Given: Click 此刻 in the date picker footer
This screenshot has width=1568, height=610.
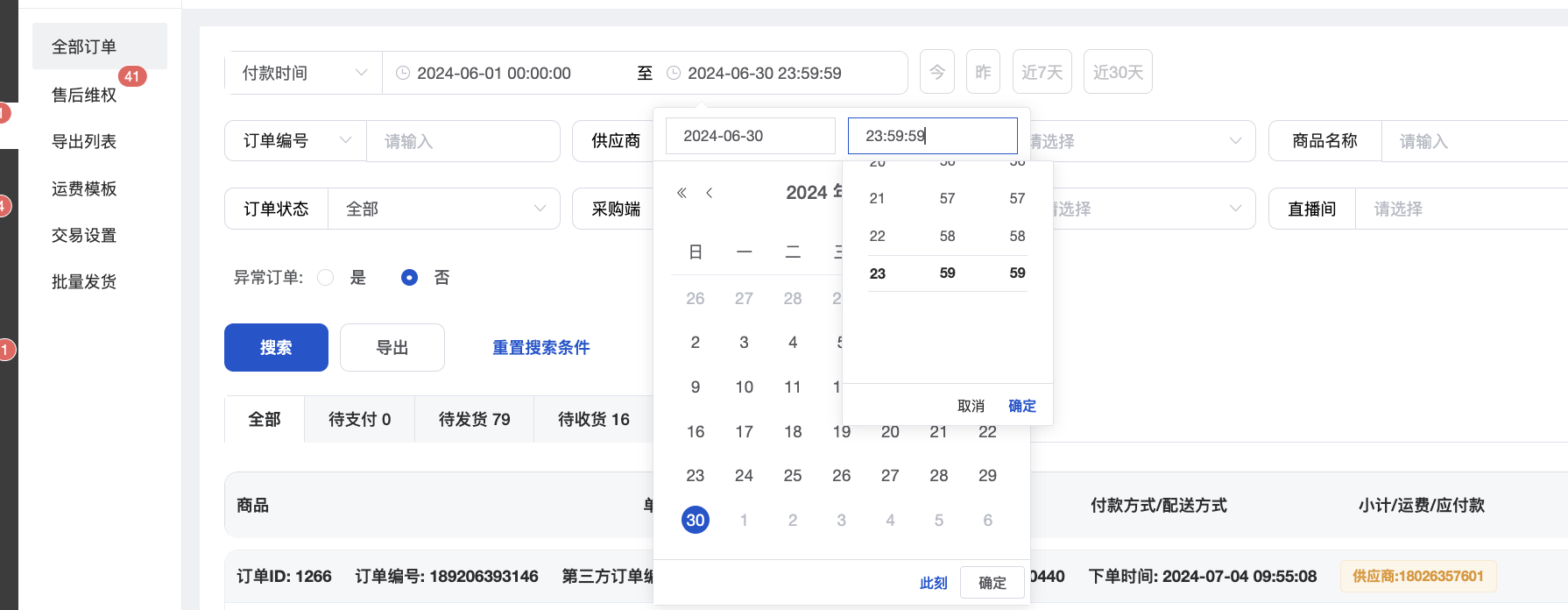Looking at the screenshot, I should pyautogui.click(x=933, y=584).
